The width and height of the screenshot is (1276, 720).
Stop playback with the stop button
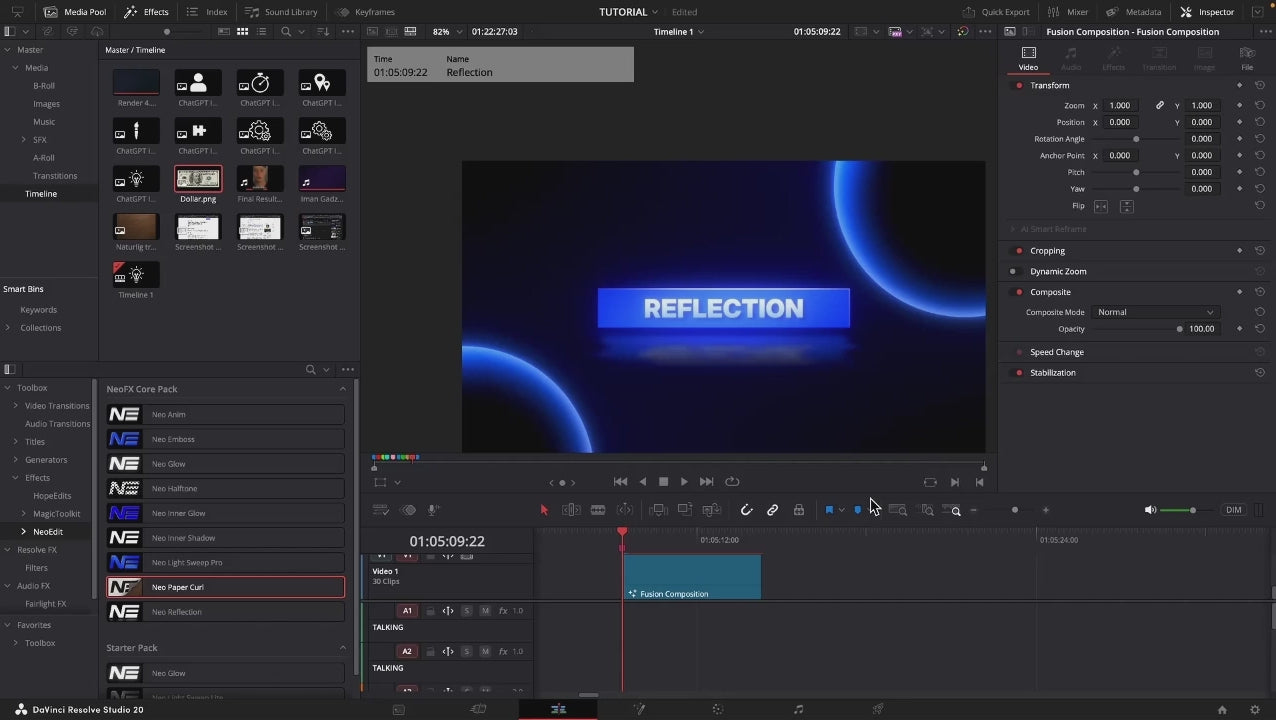[663, 482]
